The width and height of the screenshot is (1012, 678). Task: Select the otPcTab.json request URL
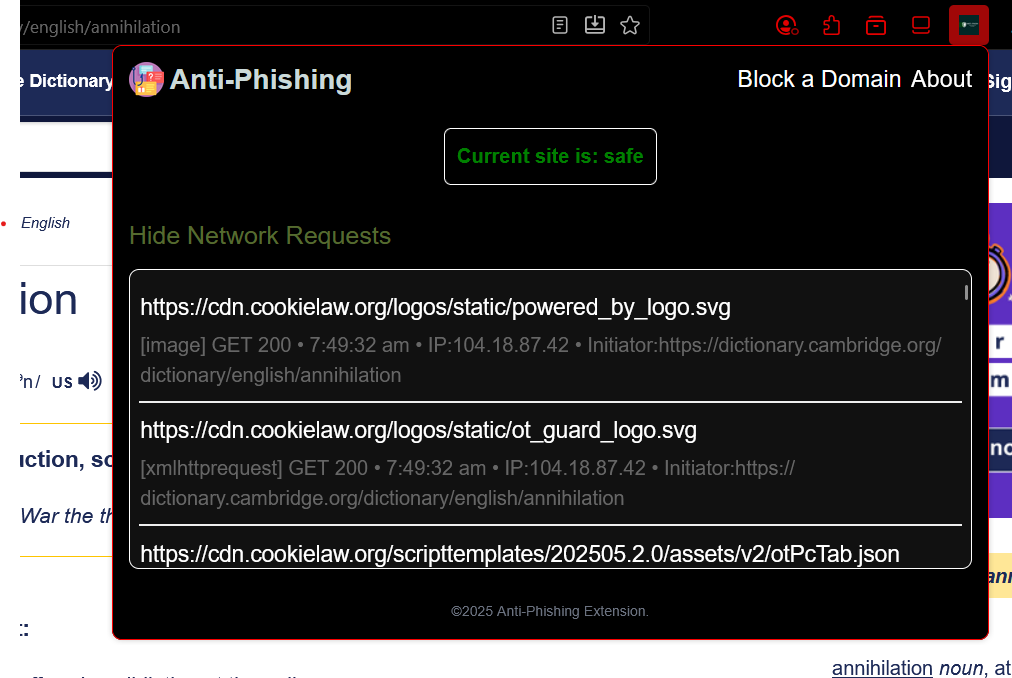click(519, 553)
